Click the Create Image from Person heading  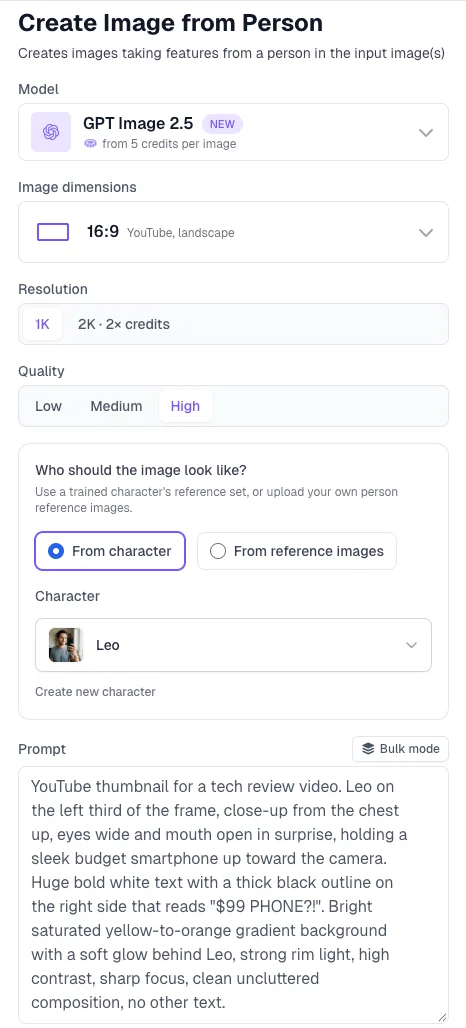pyautogui.click(x=170, y=23)
